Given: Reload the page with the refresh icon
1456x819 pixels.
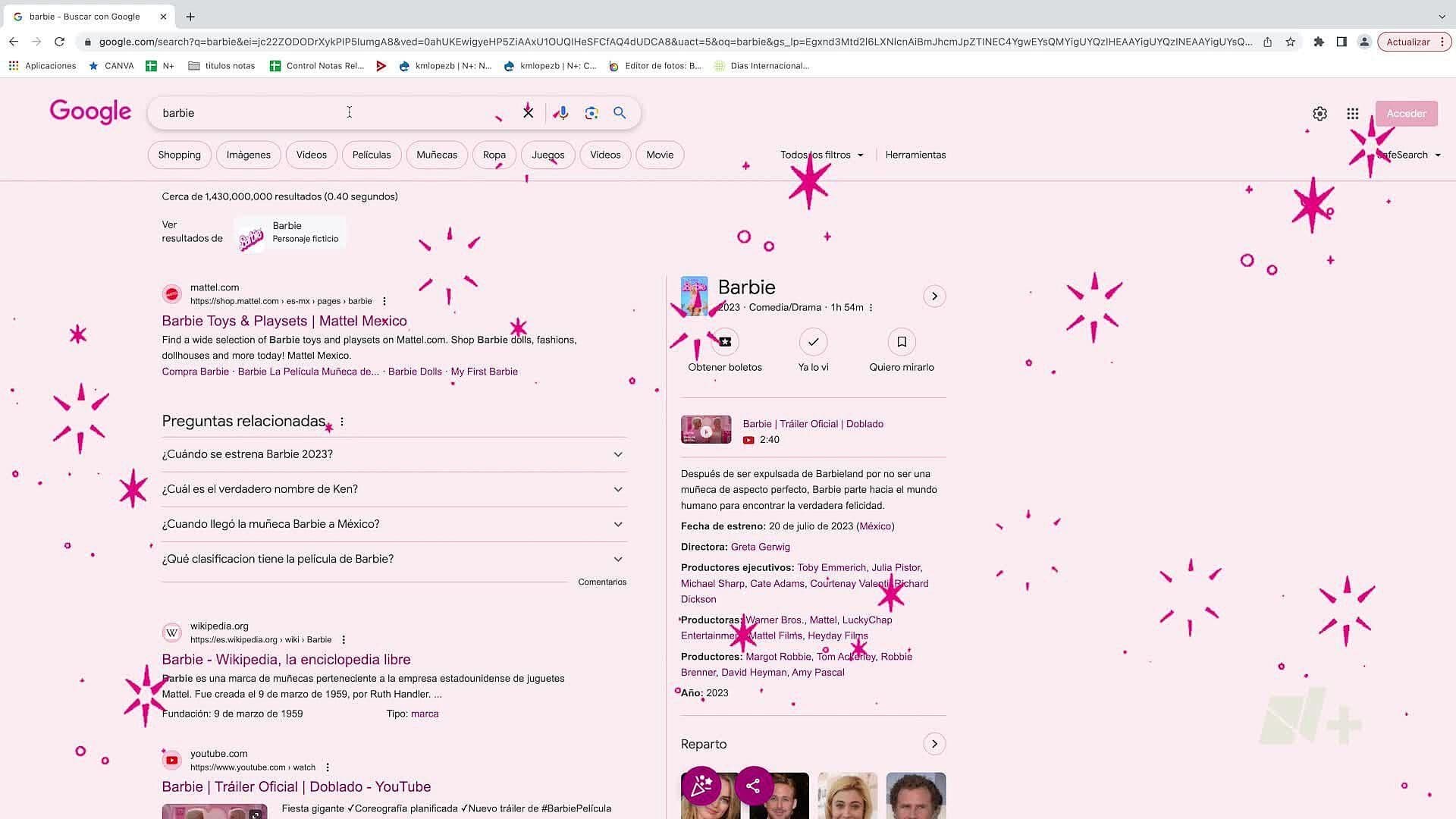Looking at the screenshot, I should (x=59, y=42).
